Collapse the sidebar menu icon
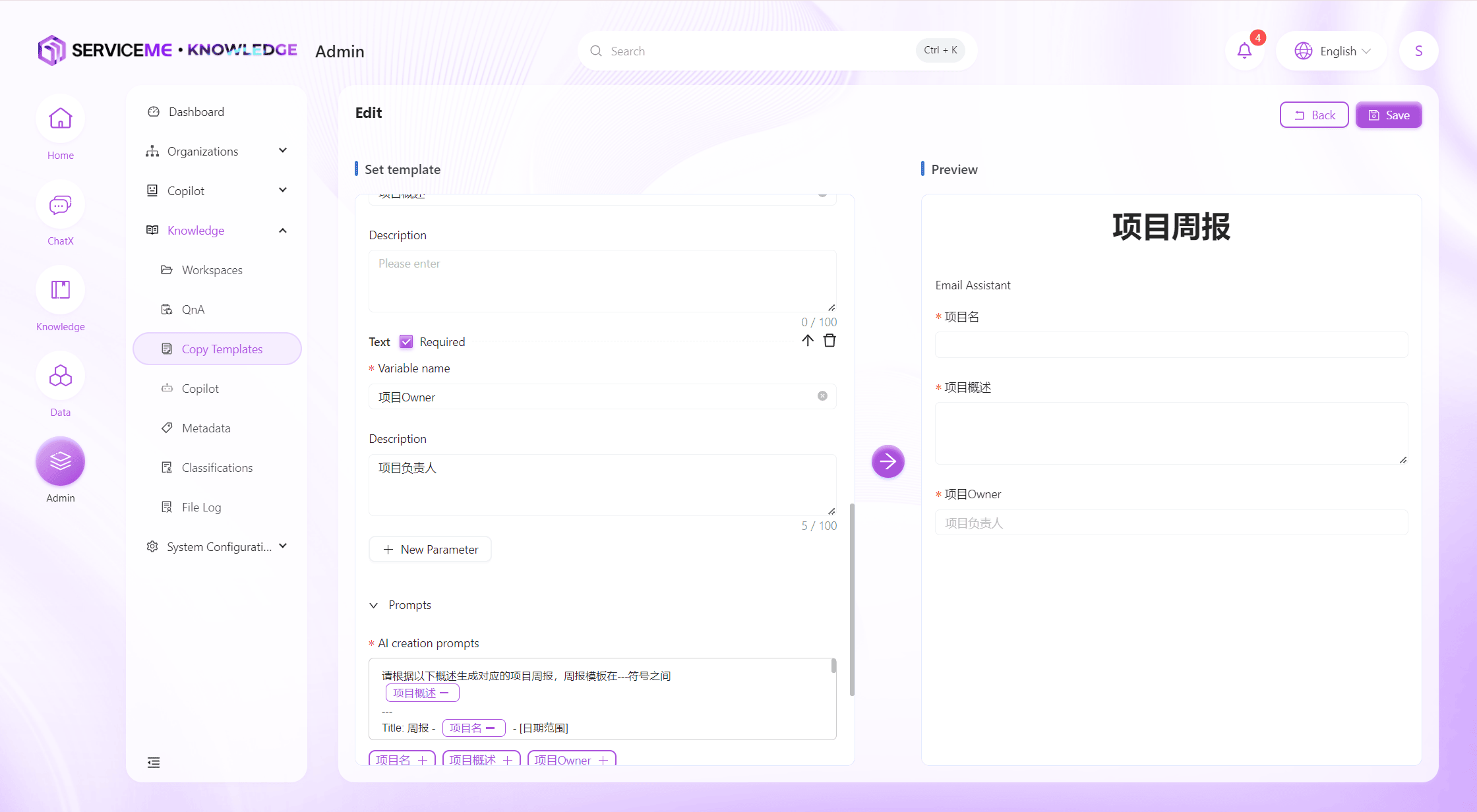 (154, 763)
